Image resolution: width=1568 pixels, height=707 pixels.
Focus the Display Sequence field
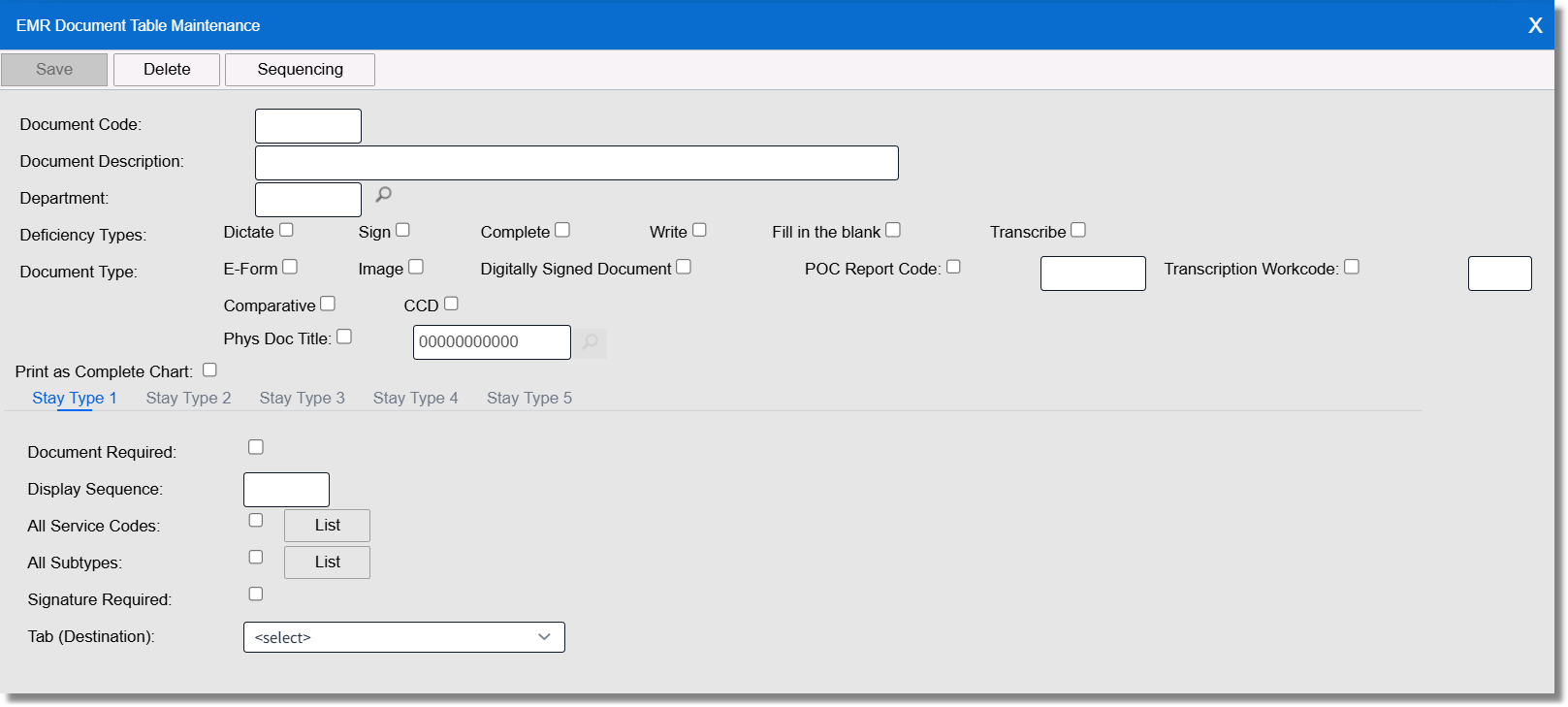(x=286, y=490)
